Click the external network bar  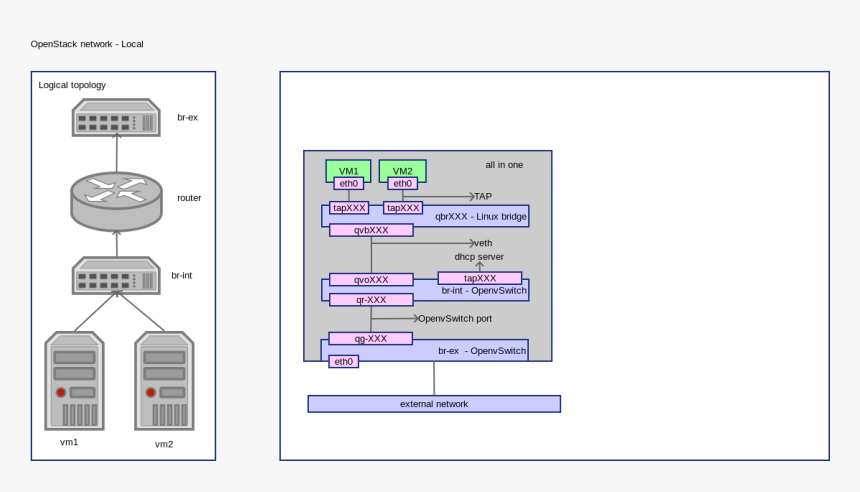pos(434,404)
